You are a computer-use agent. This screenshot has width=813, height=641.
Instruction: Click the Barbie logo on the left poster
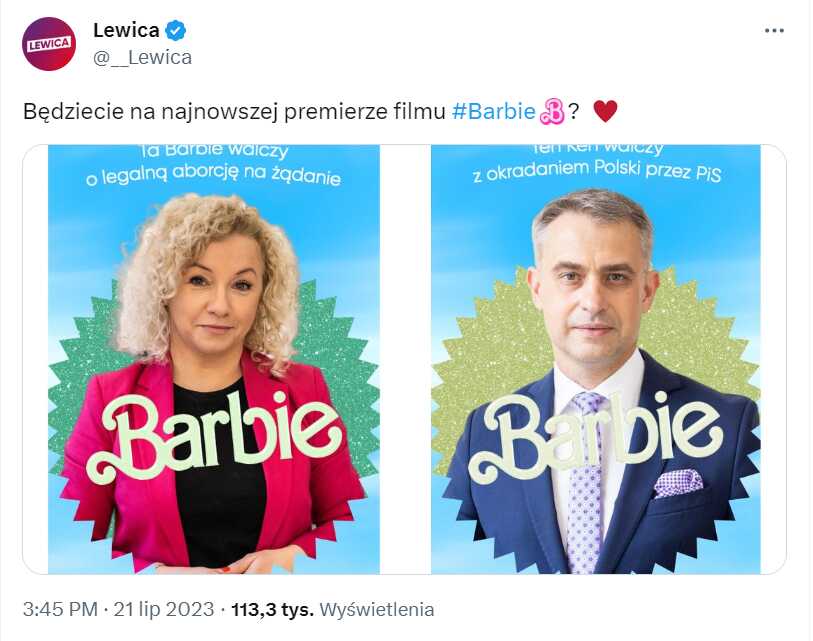(214, 436)
